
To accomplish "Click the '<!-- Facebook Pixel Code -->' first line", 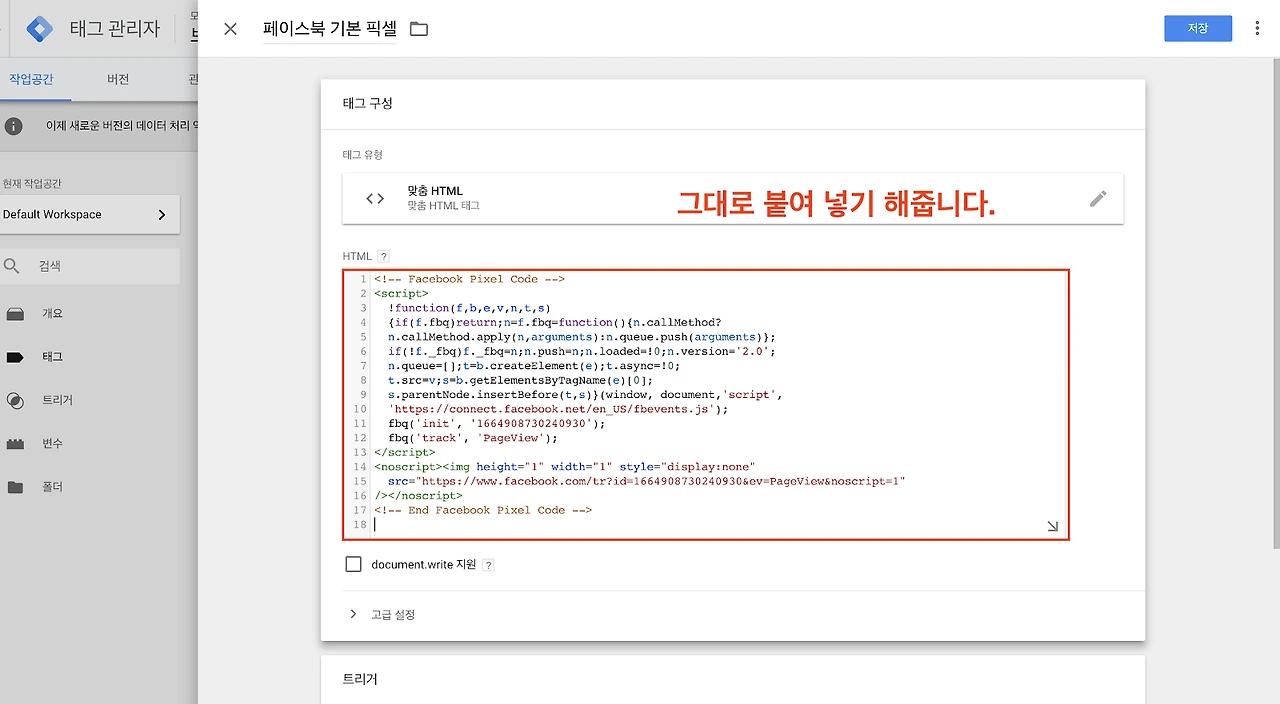I will [470, 279].
